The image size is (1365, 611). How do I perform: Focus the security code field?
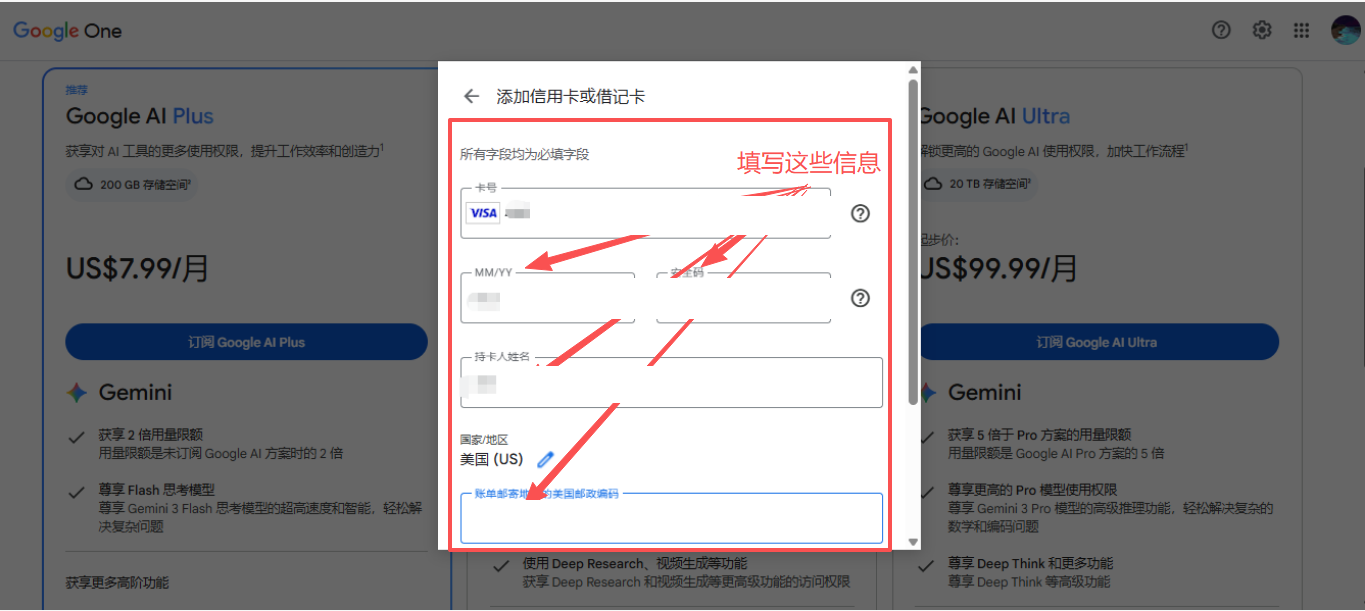pyautogui.click(x=743, y=298)
